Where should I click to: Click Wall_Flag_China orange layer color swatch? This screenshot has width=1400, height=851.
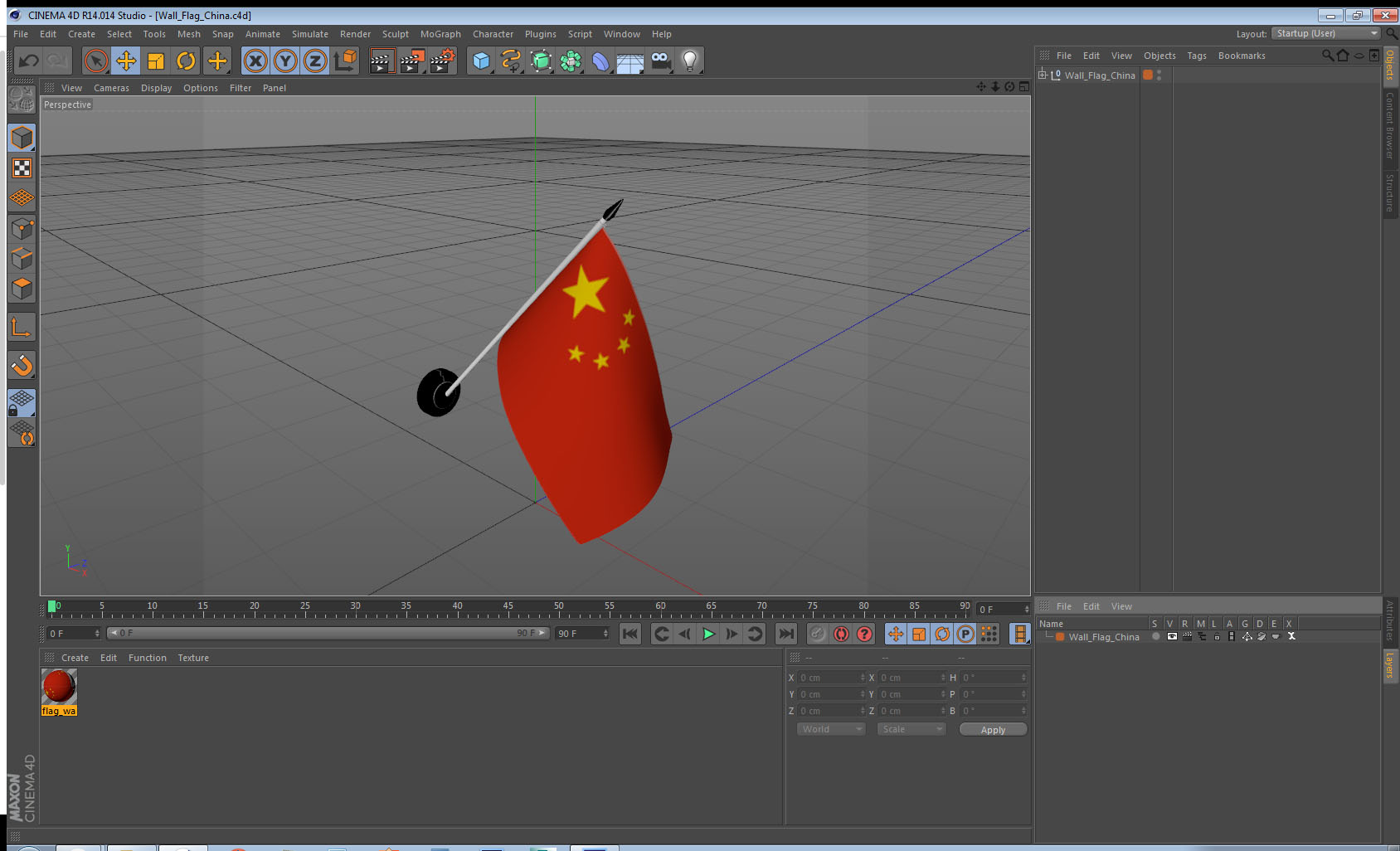[x=1060, y=637]
